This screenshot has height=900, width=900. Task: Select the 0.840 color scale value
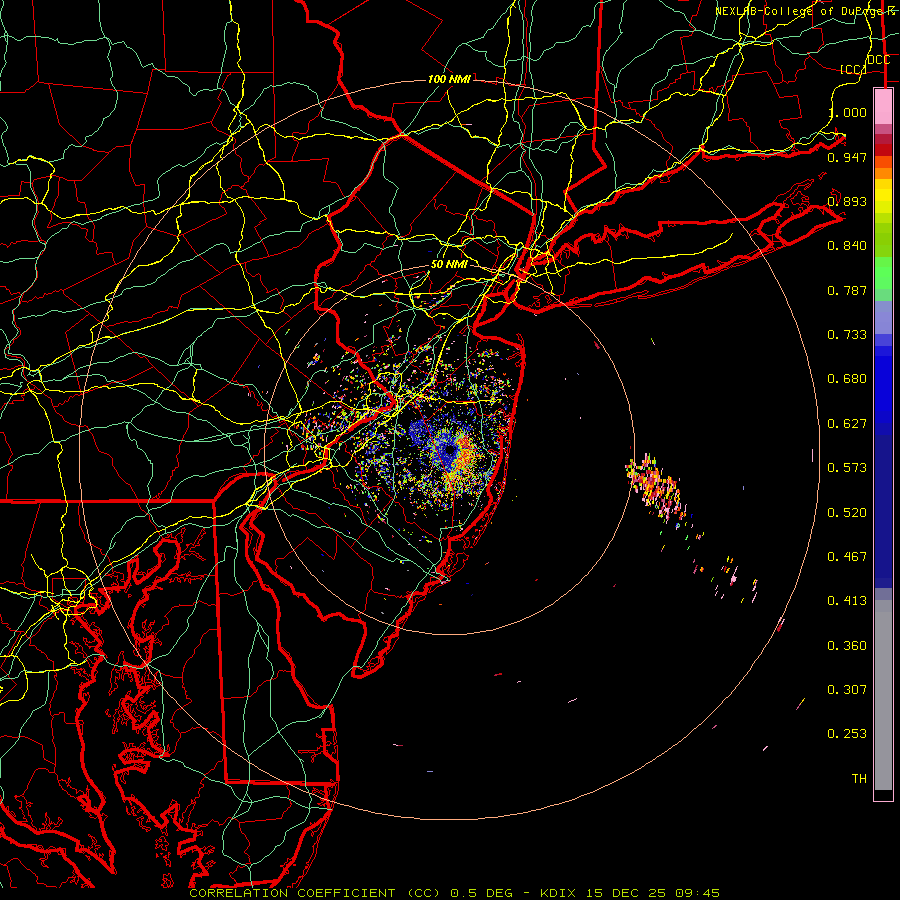pyautogui.click(x=847, y=246)
